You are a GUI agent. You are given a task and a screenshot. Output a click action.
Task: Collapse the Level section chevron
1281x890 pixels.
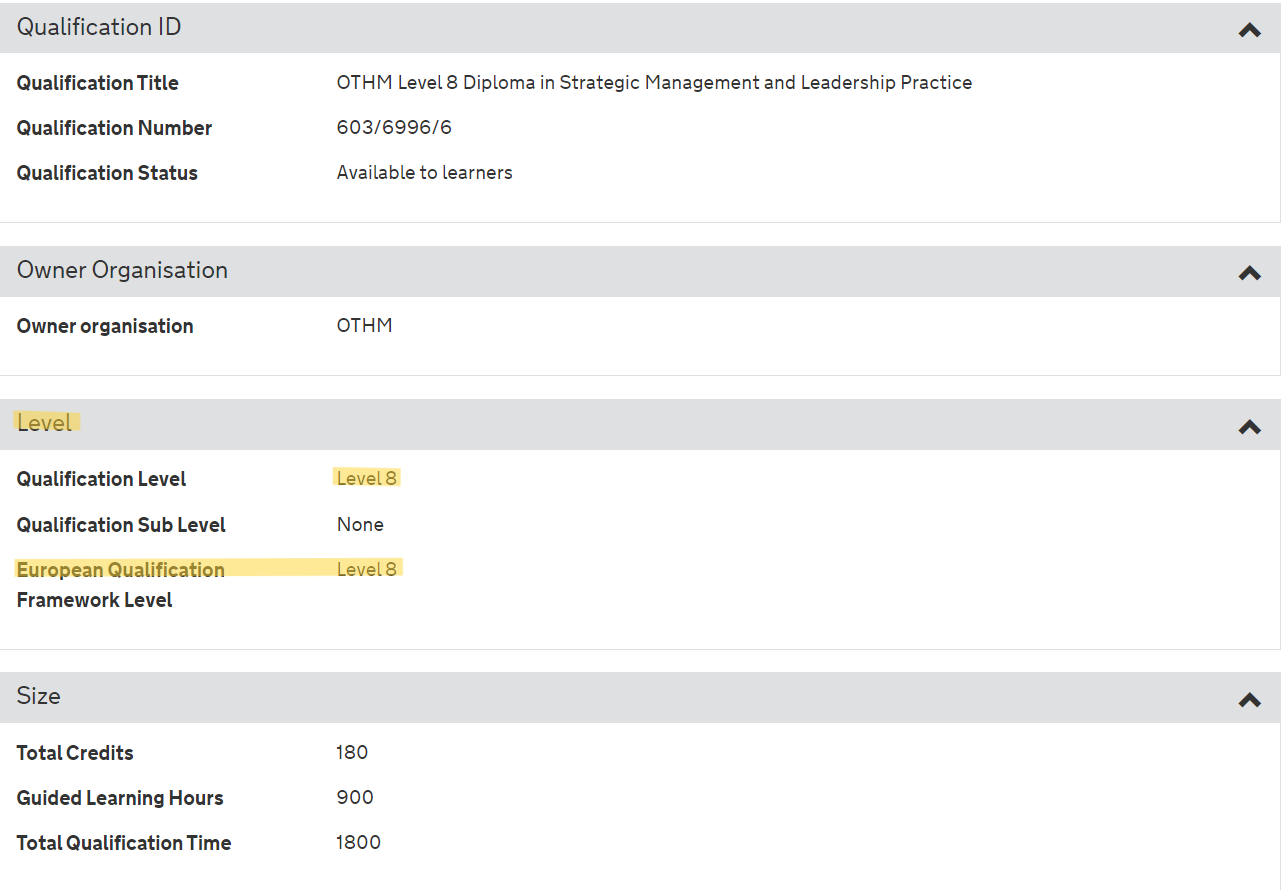click(x=1249, y=427)
